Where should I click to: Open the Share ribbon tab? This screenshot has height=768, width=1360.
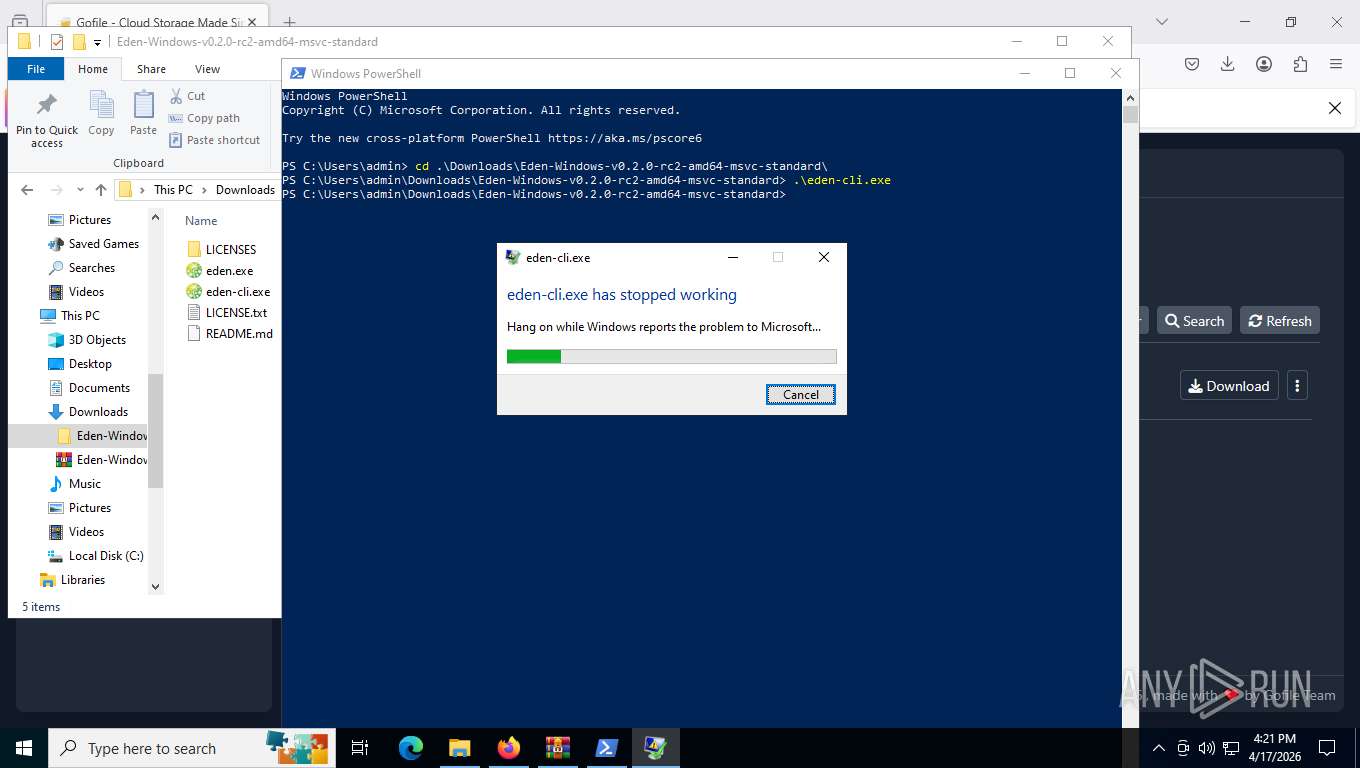click(151, 69)
